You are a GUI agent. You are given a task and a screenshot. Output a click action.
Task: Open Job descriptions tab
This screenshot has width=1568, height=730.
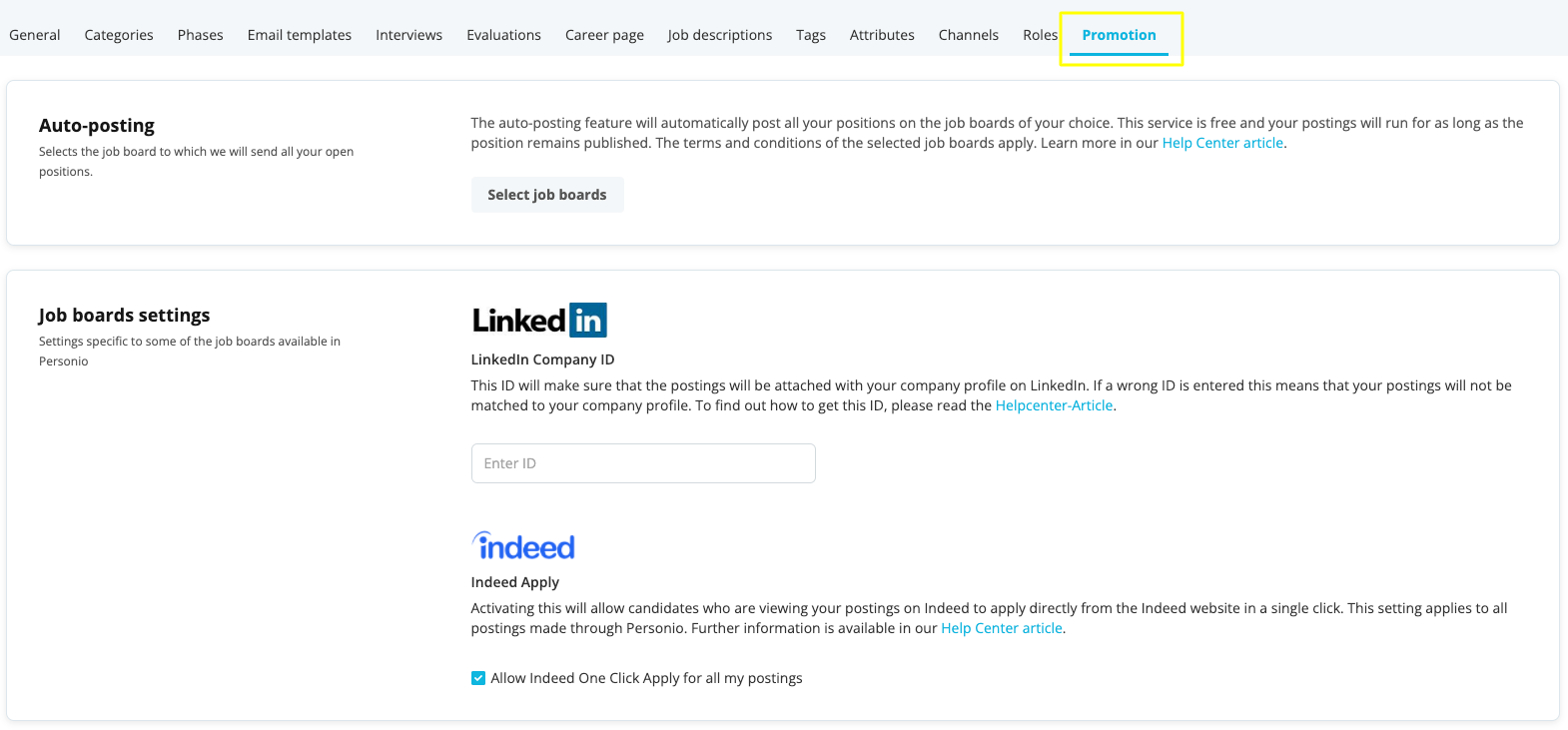720,35
